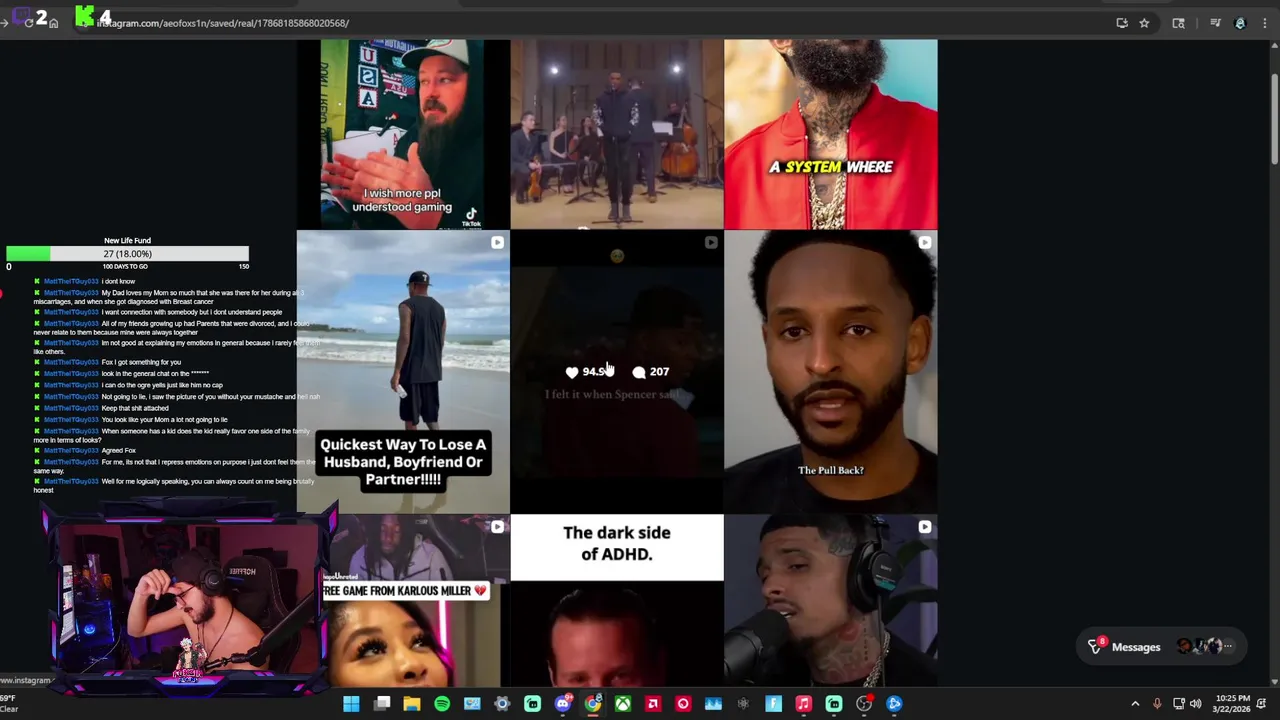The height and width of the screenshot is (720, 1280).
Task: Open the Xbox app on the taskbar
Action: (x=623, y=704)
